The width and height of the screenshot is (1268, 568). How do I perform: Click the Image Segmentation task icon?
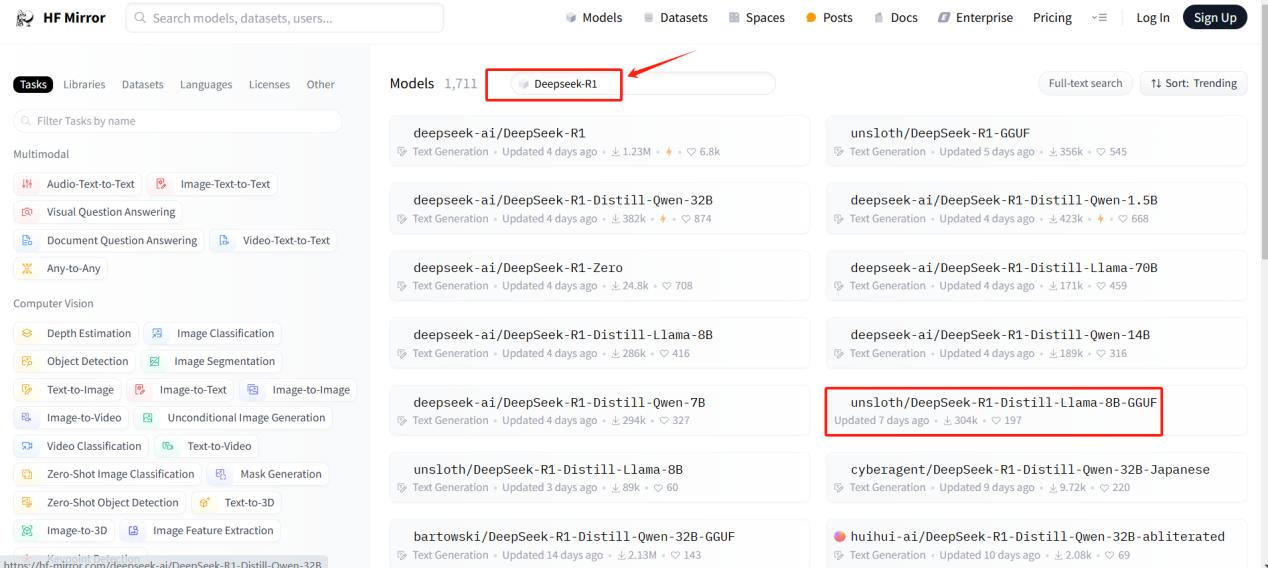pos(155,361)
